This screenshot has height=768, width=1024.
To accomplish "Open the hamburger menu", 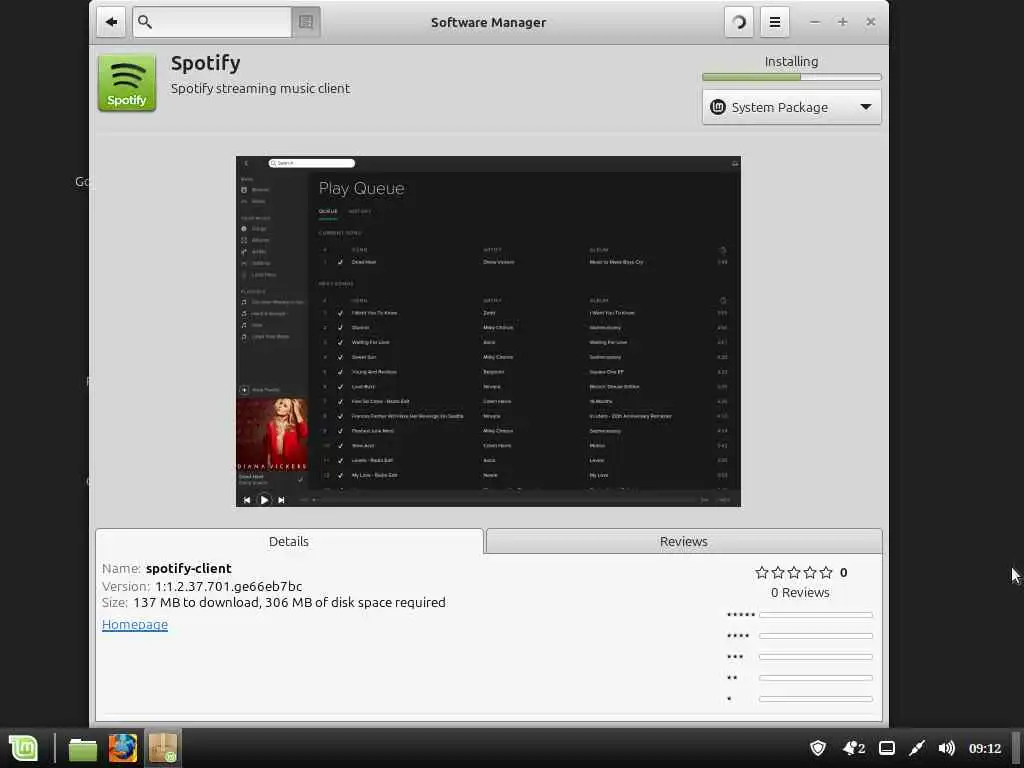I will (x=775, y=22).
